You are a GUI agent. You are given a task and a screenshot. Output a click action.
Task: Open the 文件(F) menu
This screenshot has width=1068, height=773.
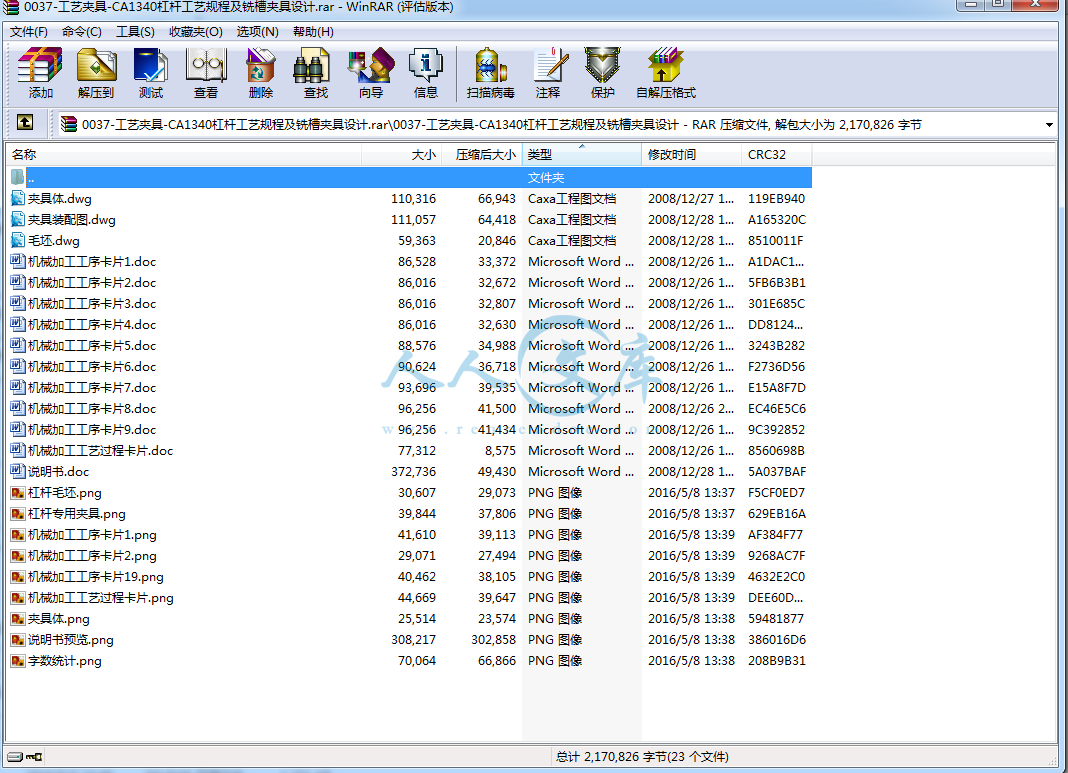29,31
